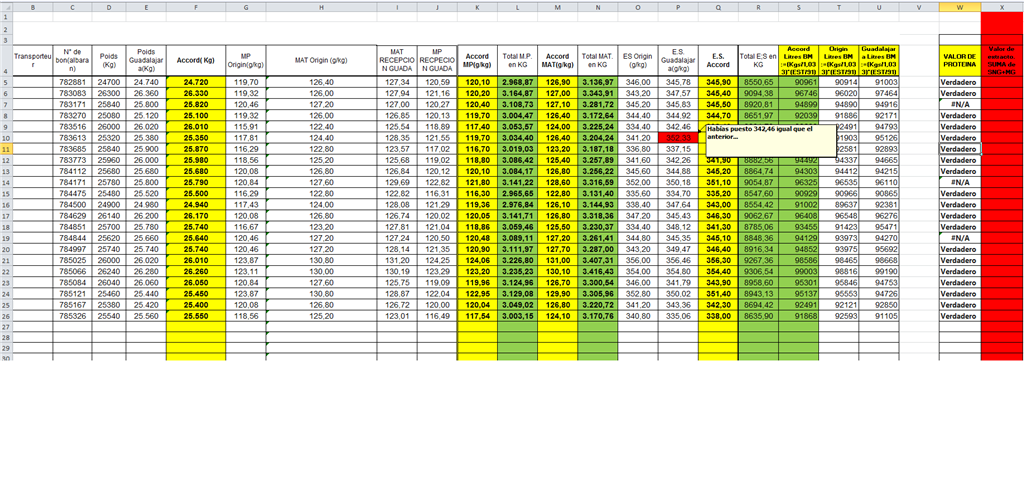The height and width of the screenshot is (490, 1024).
Task: Select the Poids cell 24700
Action: (x=108, y=82)
